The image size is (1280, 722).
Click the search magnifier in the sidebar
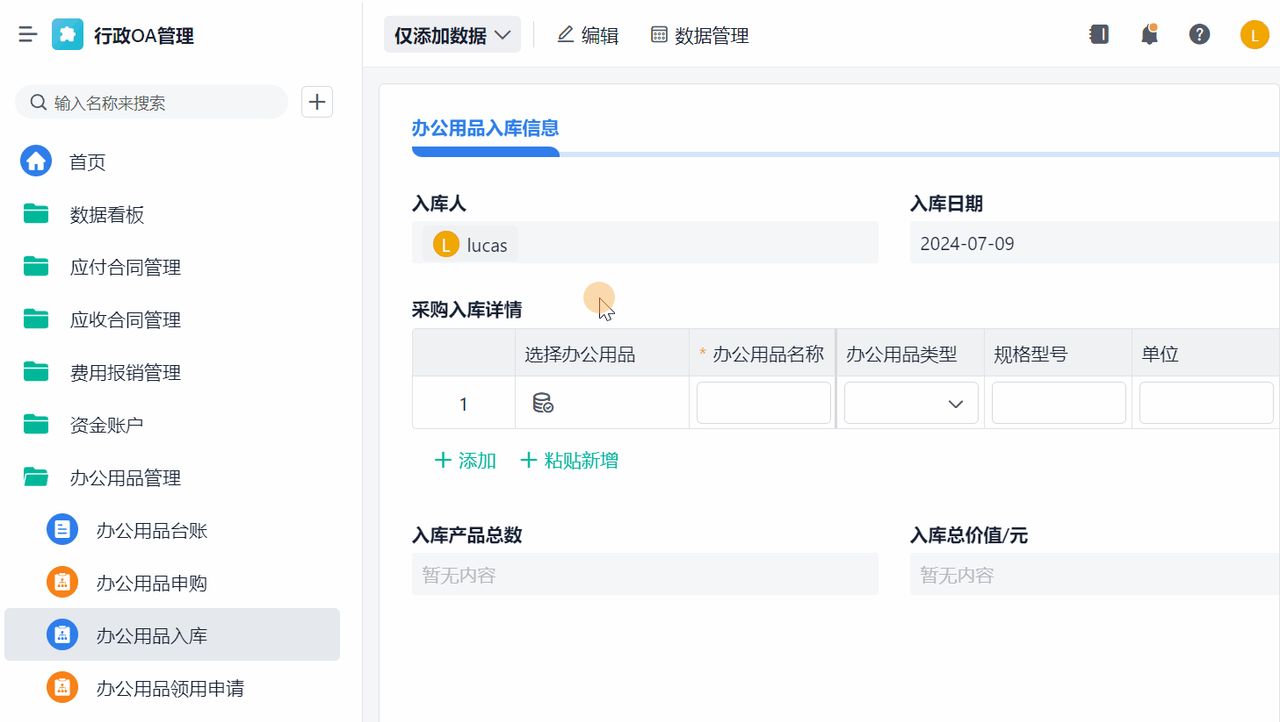coord(37,101)
